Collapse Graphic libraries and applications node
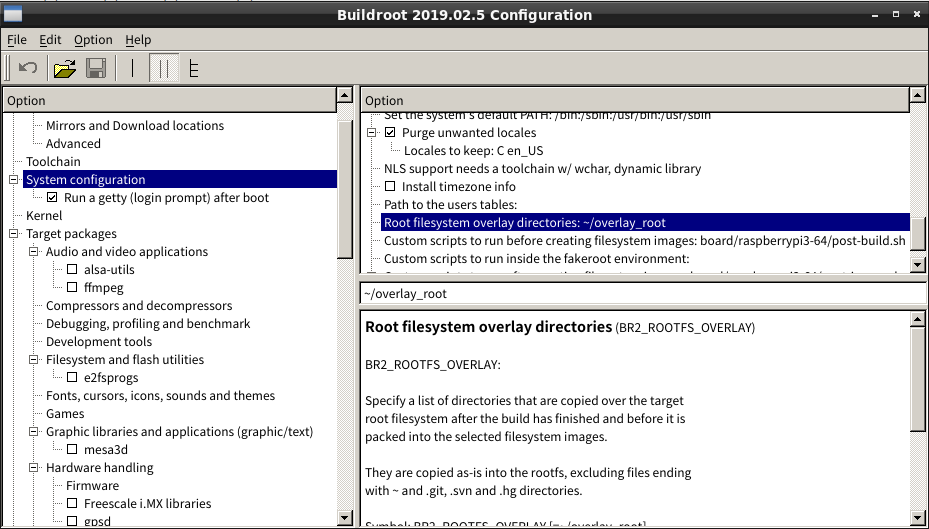The height and width of the screenshot is (529, 929). coord(34,432)
